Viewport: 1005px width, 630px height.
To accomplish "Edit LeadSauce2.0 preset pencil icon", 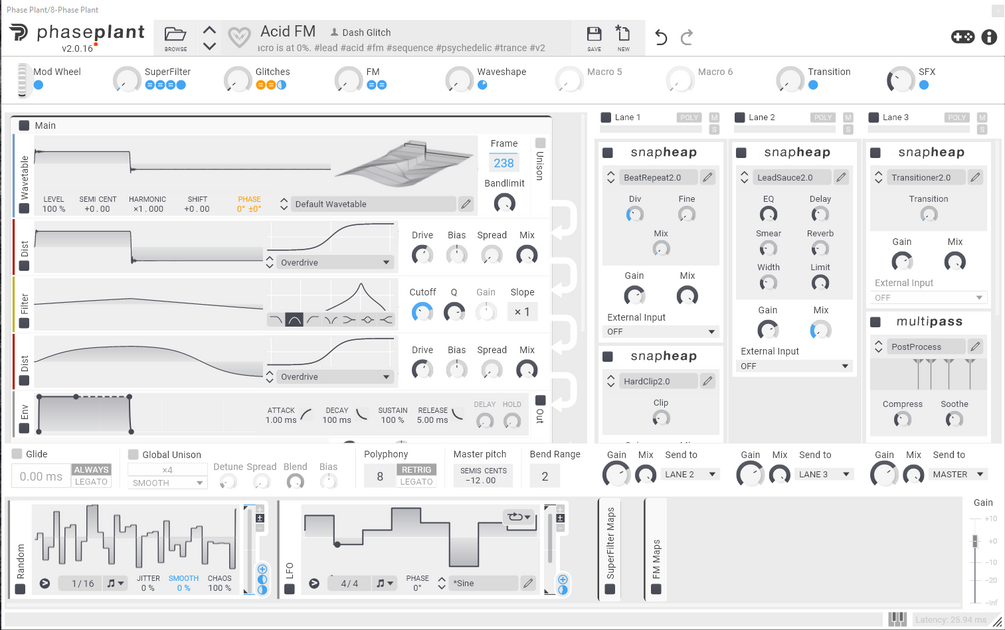I will (841, 177).
